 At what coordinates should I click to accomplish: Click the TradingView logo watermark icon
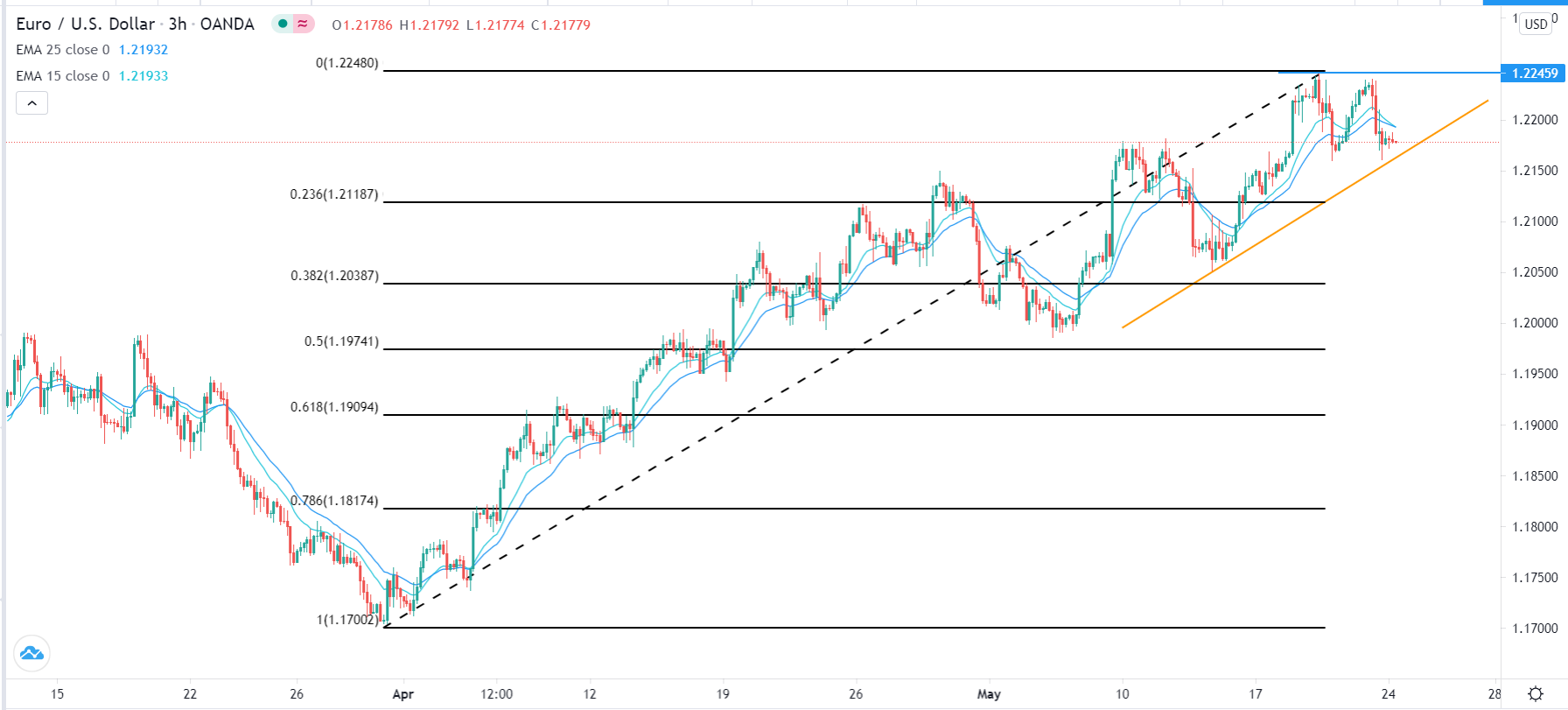coord(32,653)
